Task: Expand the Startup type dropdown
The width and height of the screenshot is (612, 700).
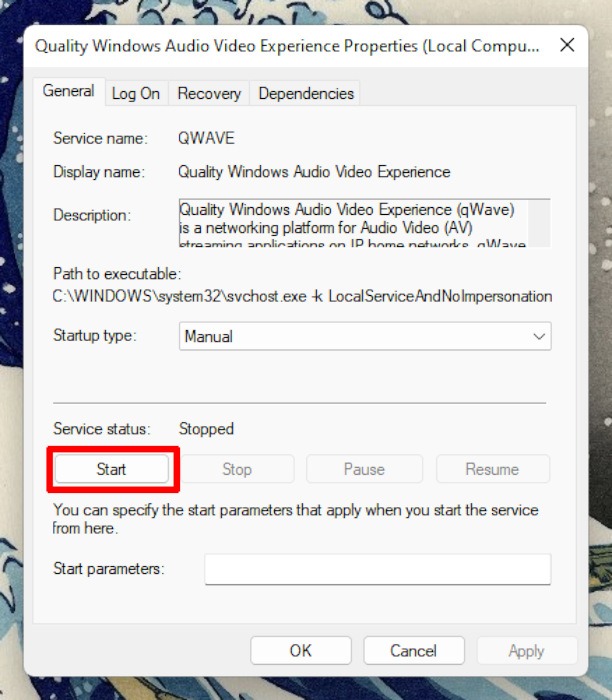Action: [365, 336]
